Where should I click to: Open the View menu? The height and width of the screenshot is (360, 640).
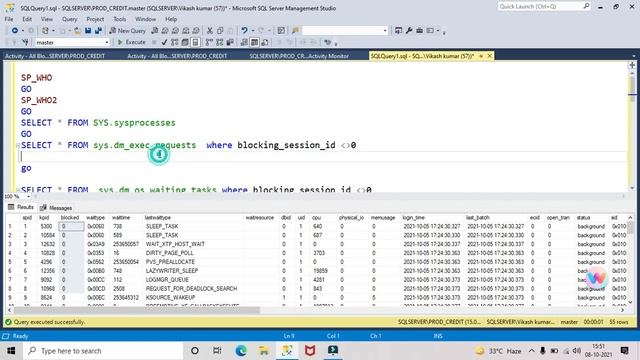click(x=47, y=19)
